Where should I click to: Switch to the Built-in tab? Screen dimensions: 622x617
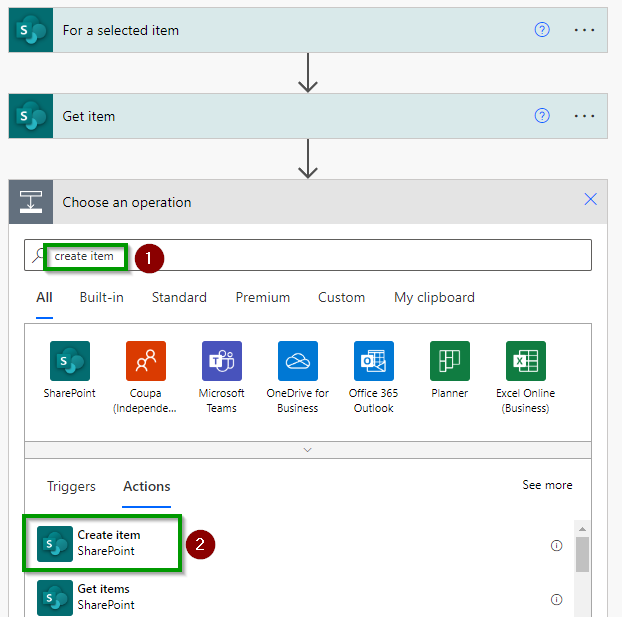tap(102, 297)
